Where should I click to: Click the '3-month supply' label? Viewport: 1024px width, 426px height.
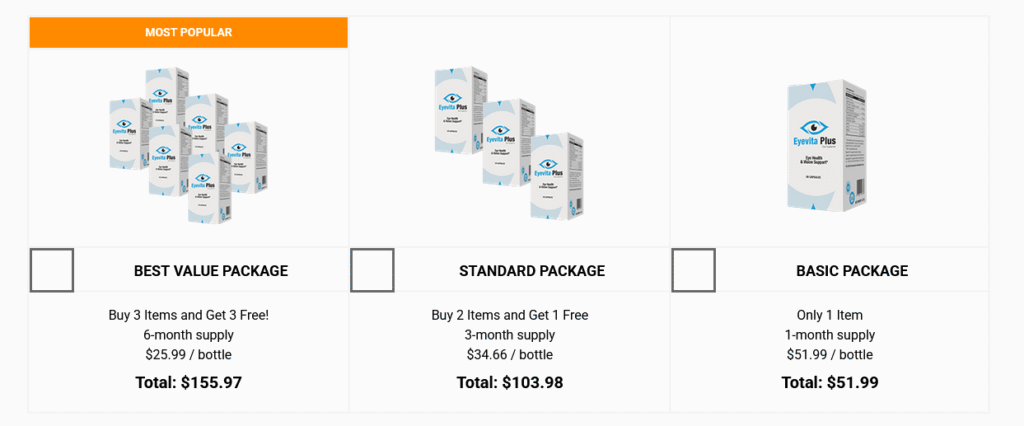pos(510,335)
